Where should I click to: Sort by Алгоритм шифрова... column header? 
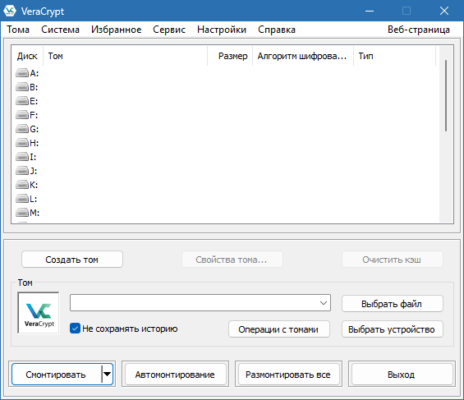coord(303,56)
